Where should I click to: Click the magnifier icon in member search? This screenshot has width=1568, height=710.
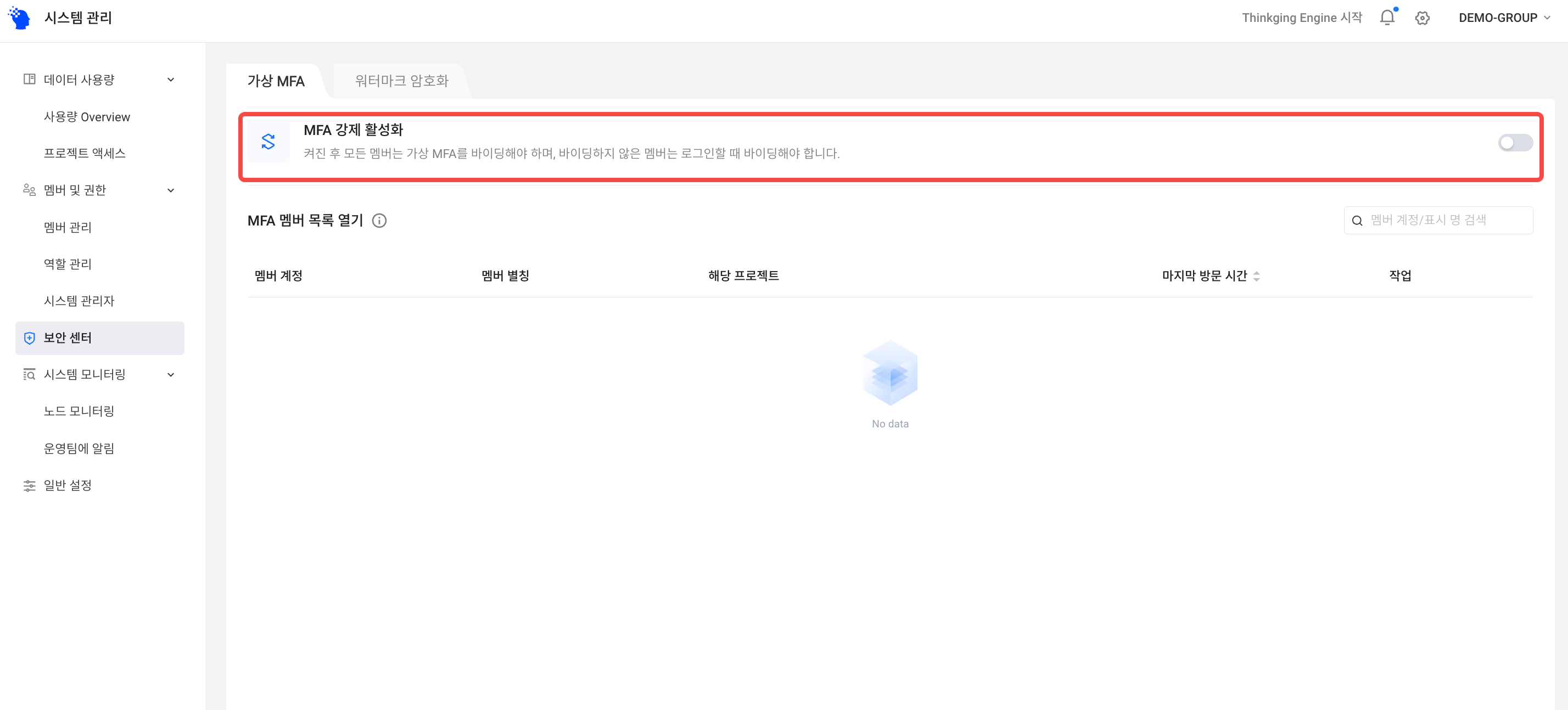[1357, 220]
